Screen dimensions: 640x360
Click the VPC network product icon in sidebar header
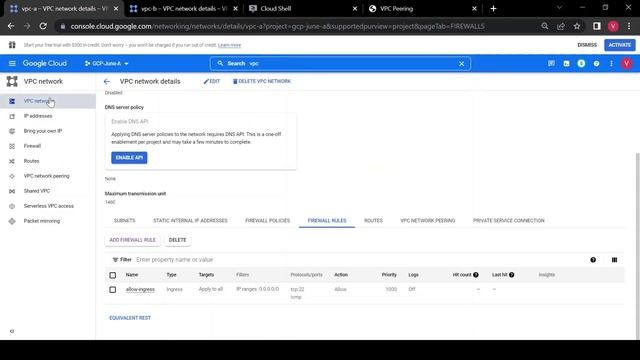tap(12, 81)
